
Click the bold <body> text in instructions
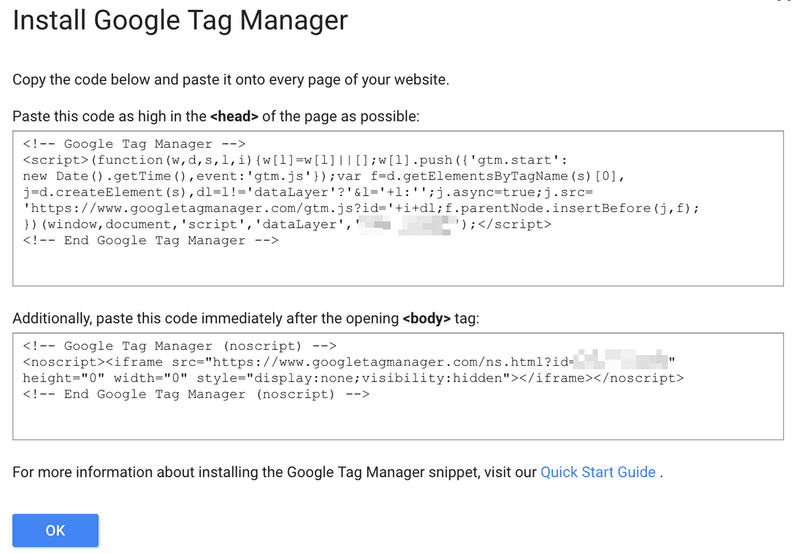pyautogui.click(x=427, y=318)
